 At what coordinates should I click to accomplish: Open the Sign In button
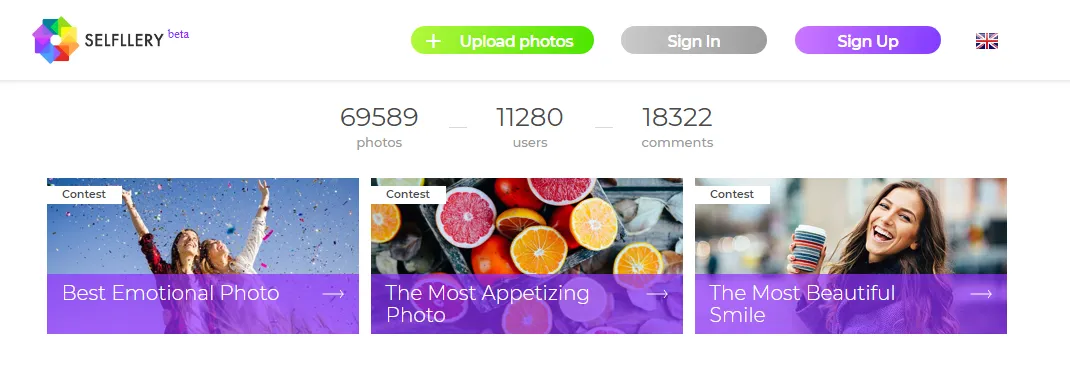pos(693,40)
